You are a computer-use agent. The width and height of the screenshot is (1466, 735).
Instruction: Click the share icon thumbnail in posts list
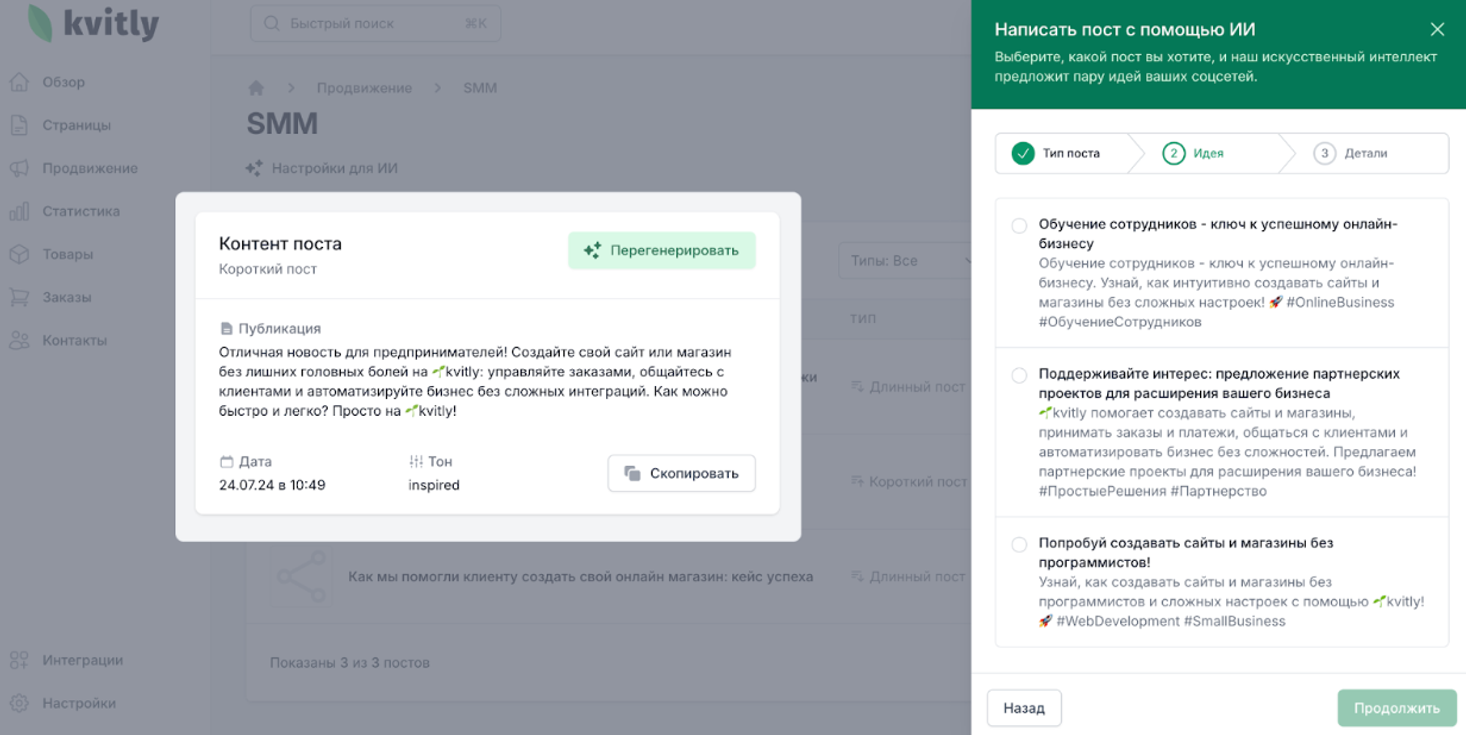point(301,576)
